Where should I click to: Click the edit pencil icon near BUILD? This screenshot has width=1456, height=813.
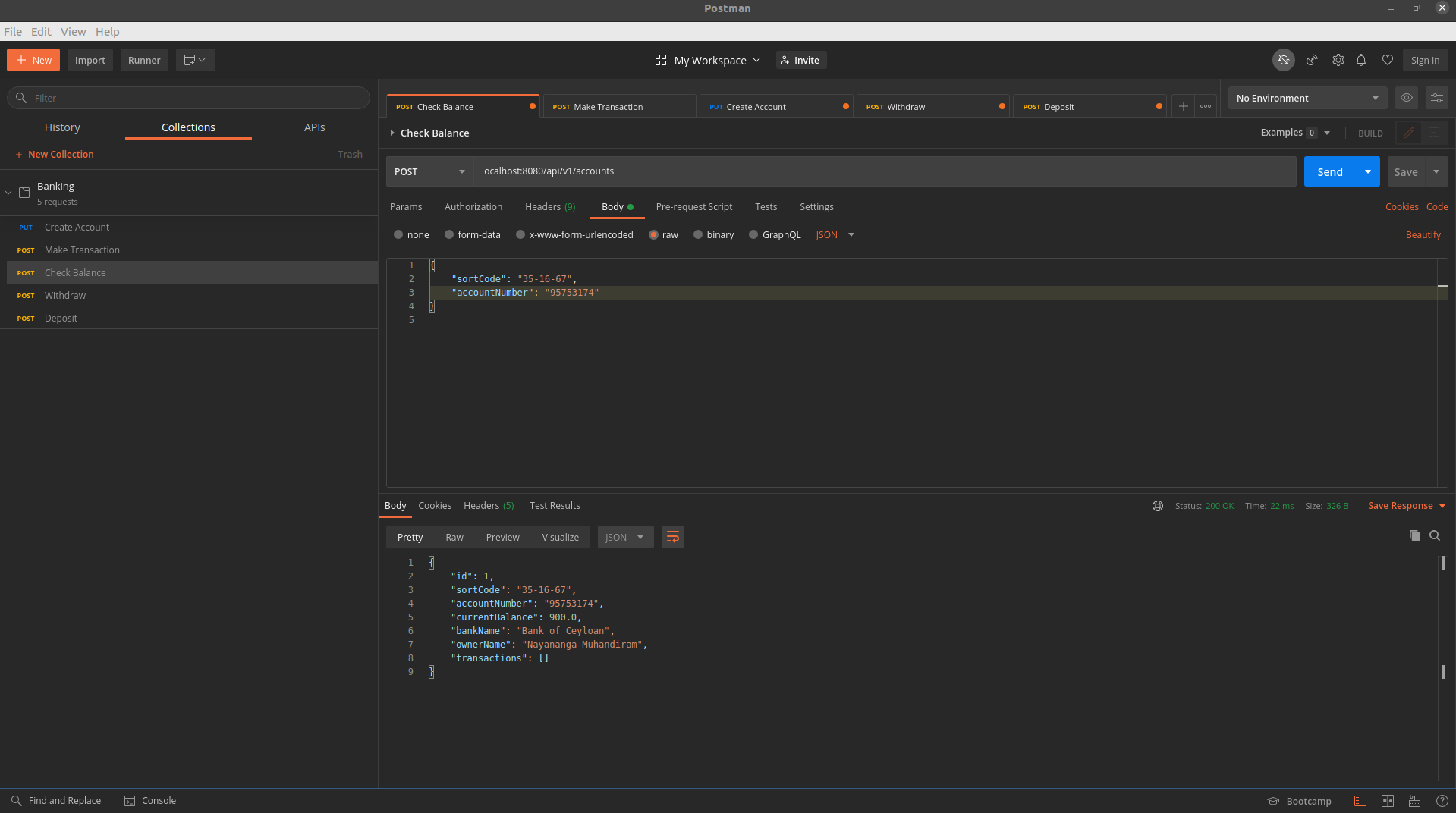(x=1409, y=133)
